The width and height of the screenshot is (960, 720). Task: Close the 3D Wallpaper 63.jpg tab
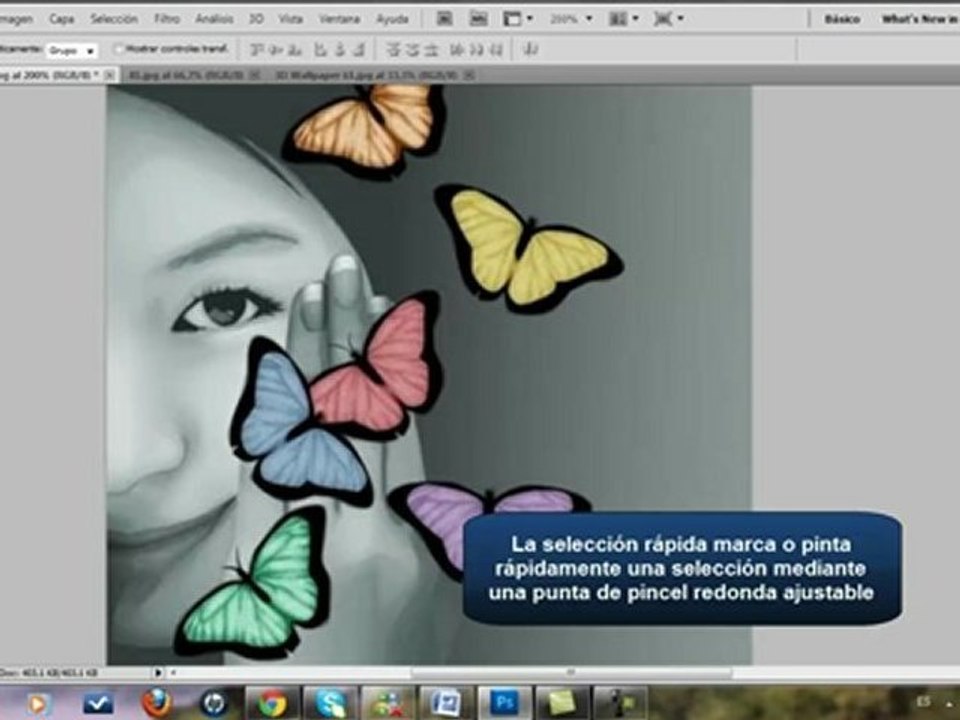(x=469, y=75)
